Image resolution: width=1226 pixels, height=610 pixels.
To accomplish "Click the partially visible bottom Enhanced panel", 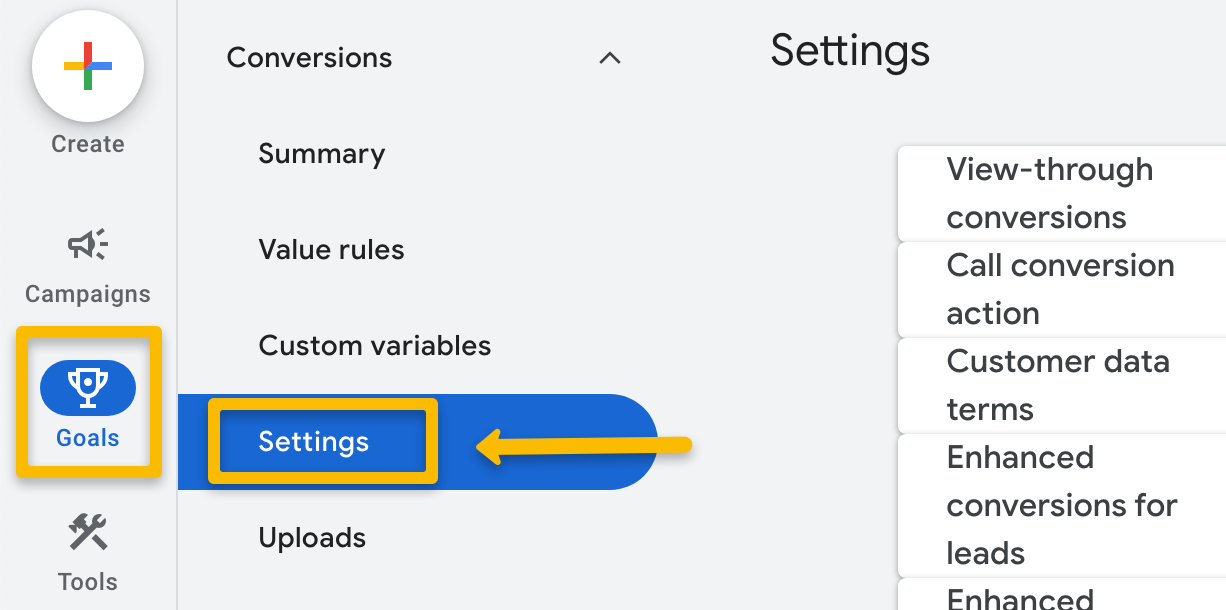I will pyautogui.click(x=1020, y=598).
